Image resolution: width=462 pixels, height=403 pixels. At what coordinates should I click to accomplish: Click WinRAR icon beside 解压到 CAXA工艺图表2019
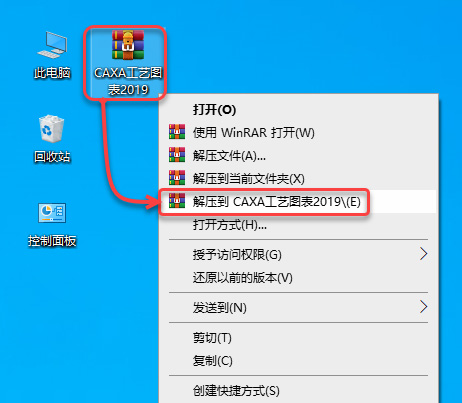(x=177, y=201)
